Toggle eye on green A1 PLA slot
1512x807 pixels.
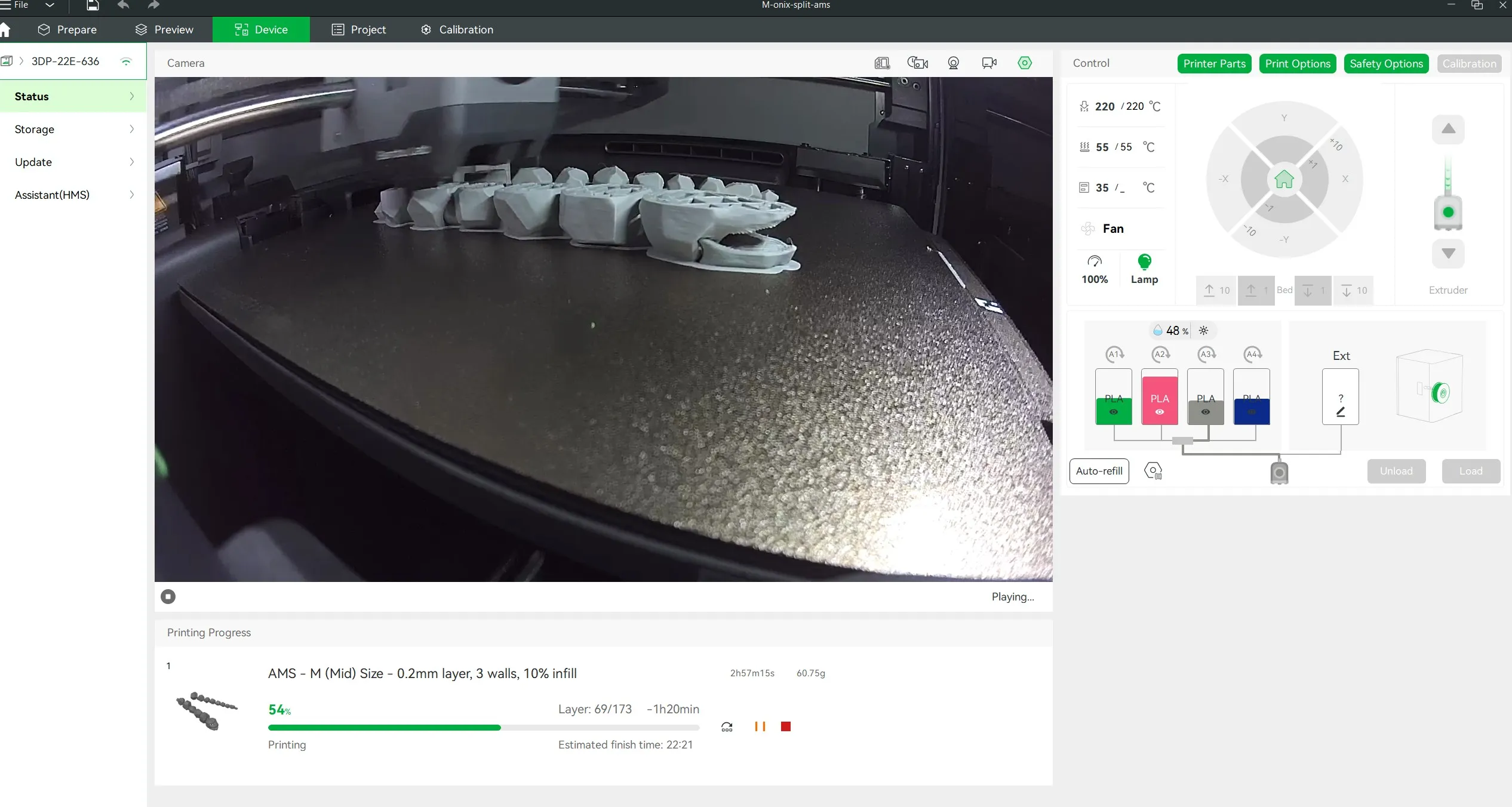point(1114,412)
